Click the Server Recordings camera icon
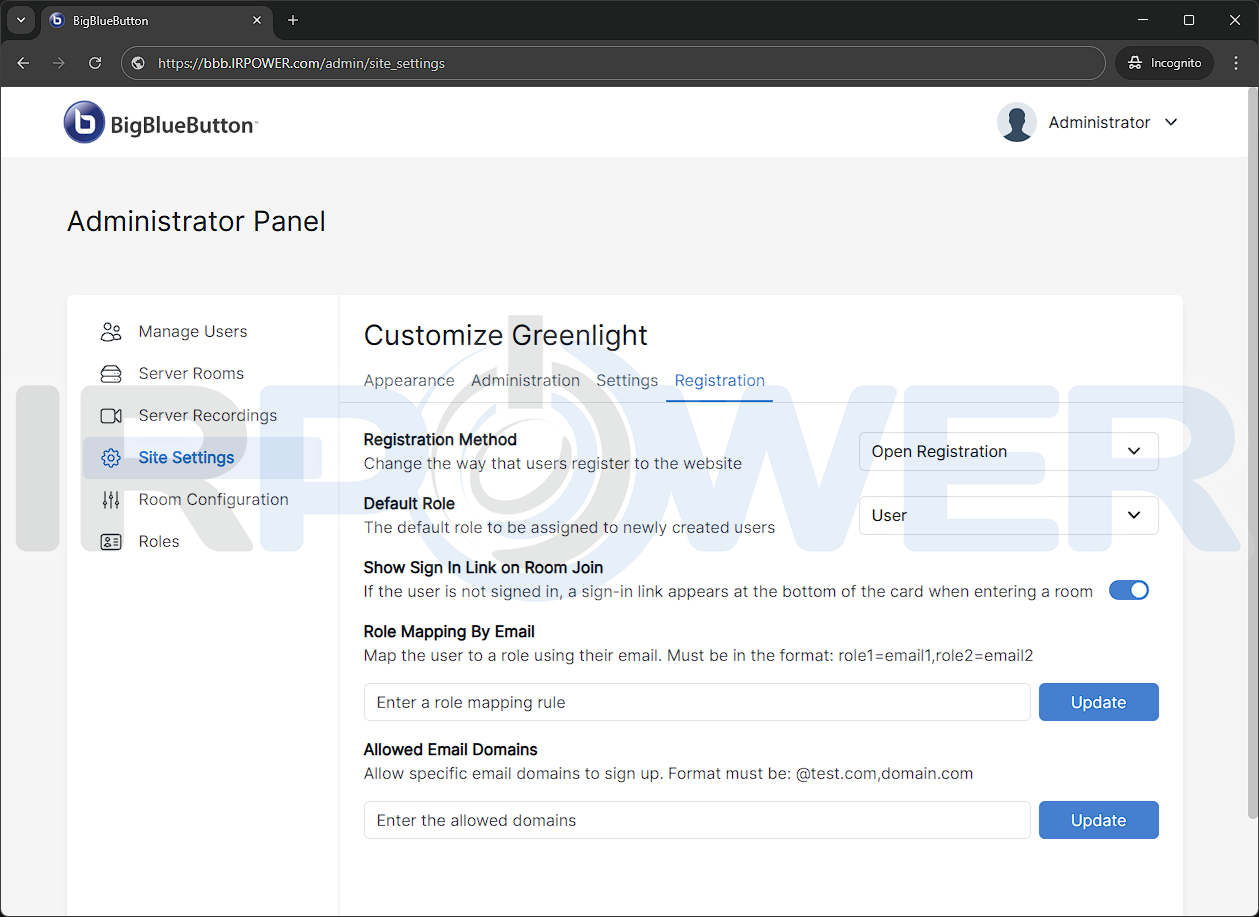The image size is (1259, 917). point(111,416)
